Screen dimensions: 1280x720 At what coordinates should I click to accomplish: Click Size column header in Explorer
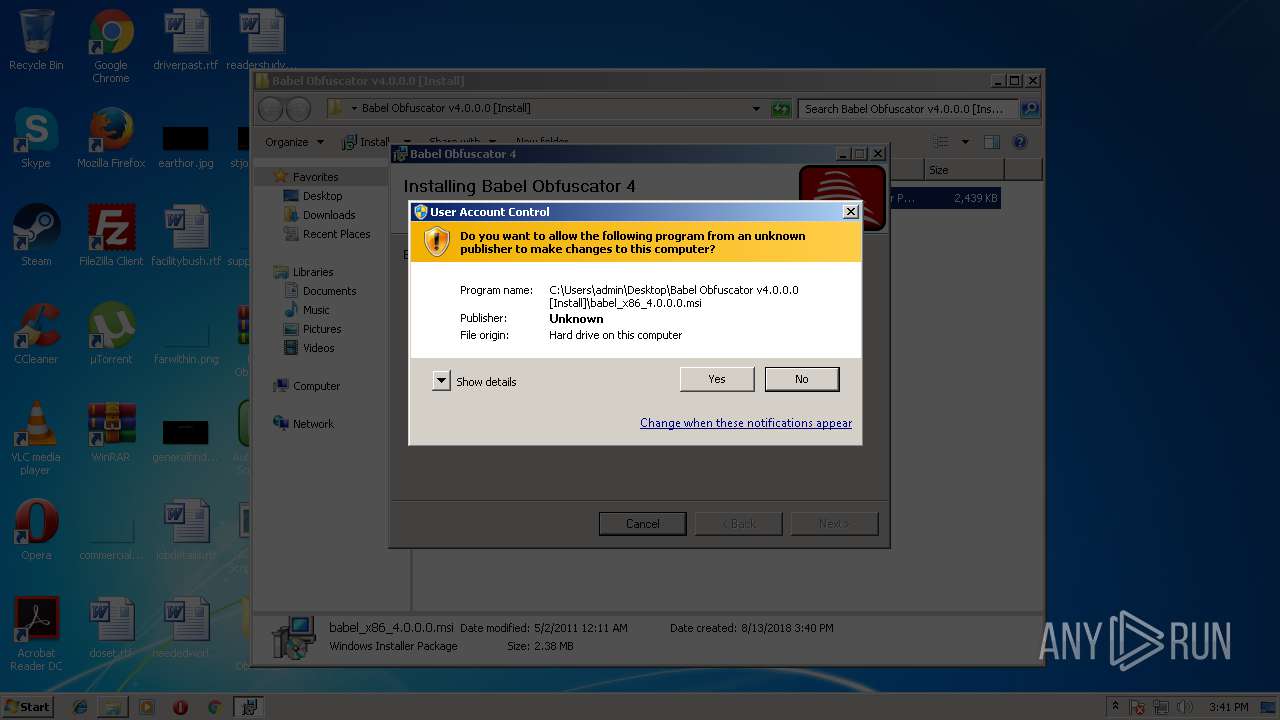963,170
